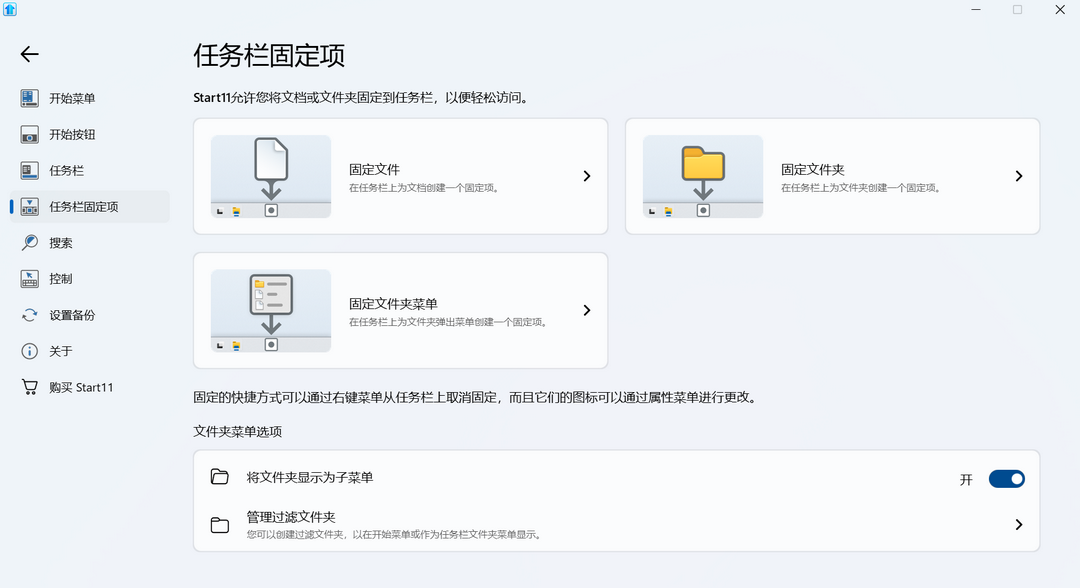Click the back arrow button
Viewport: 1080px width, 588px height.
tap(29, 54)
